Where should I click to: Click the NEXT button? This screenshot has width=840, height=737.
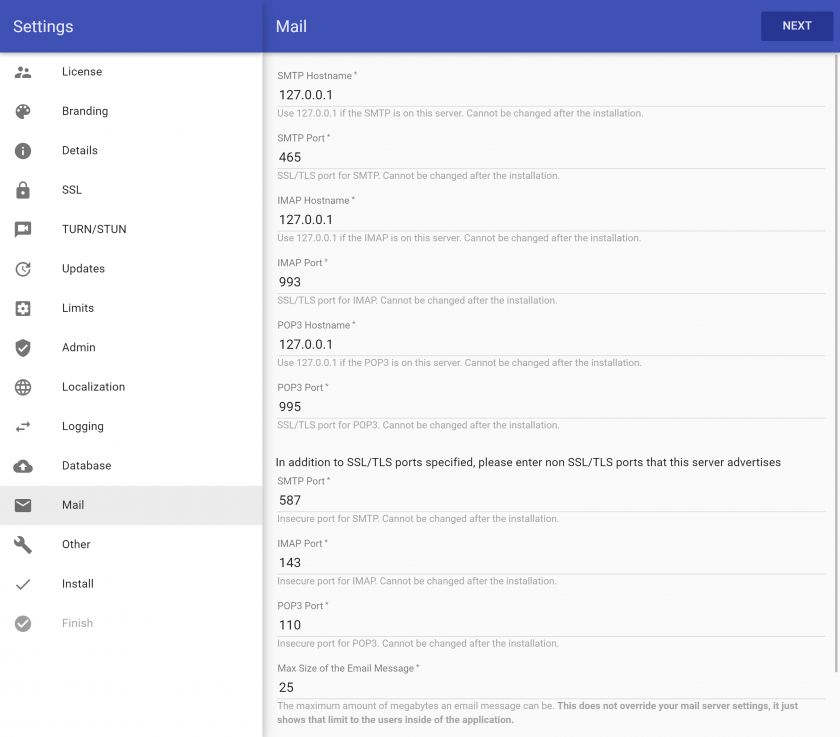[797, 26]
